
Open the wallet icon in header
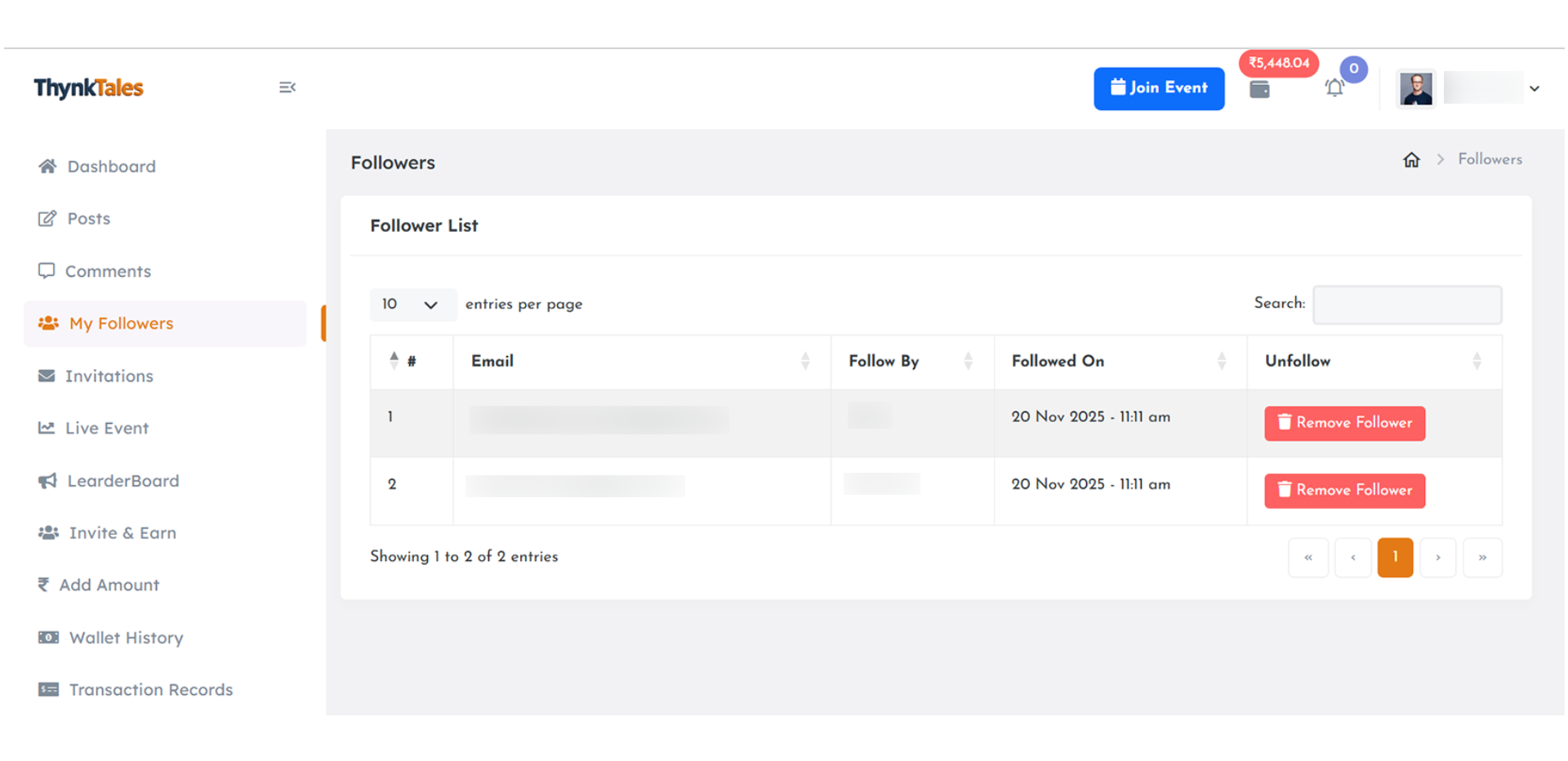pyautogui.click(x=1259, y=90)
